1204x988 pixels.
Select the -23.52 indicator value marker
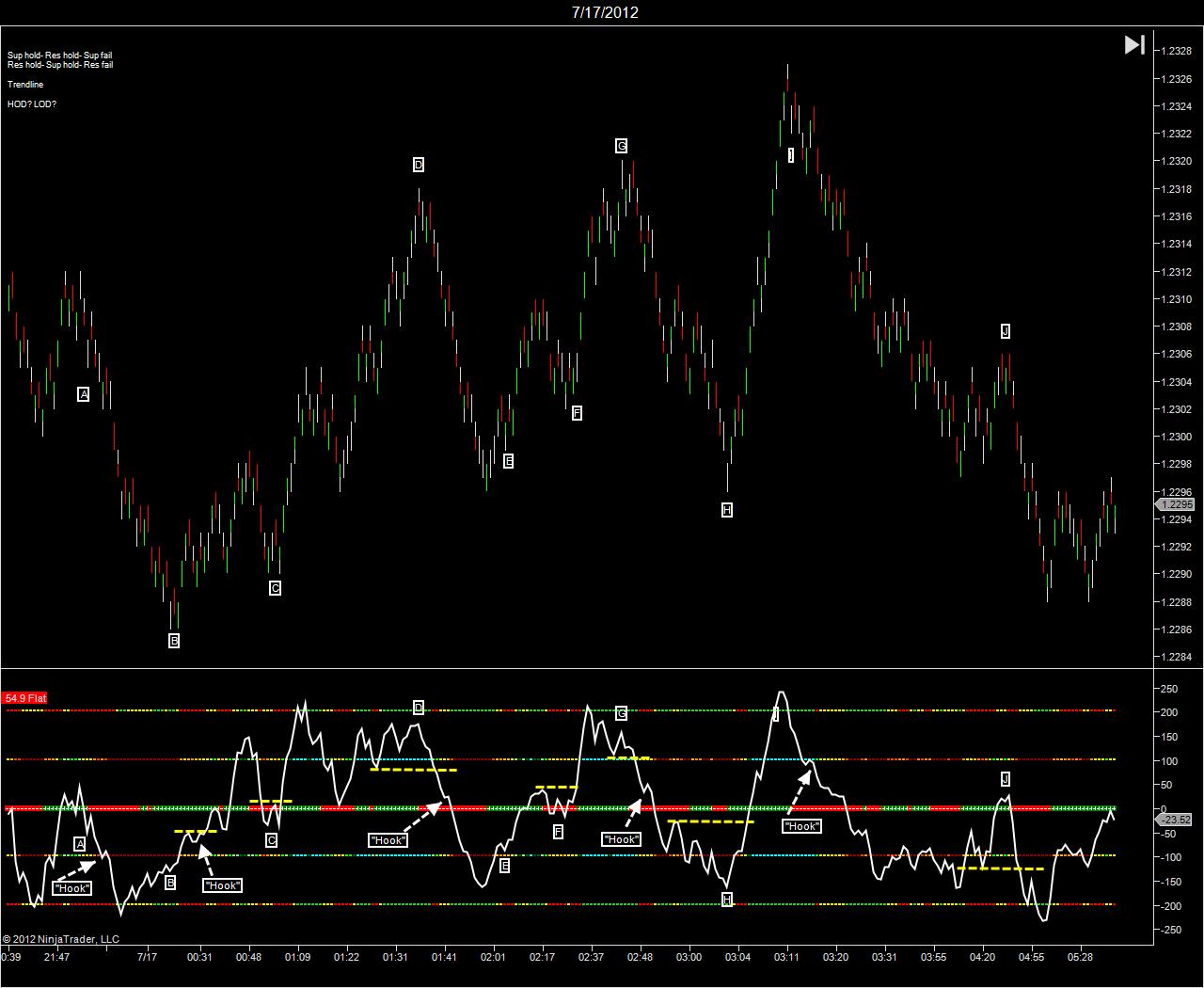tap(1176, 820)
